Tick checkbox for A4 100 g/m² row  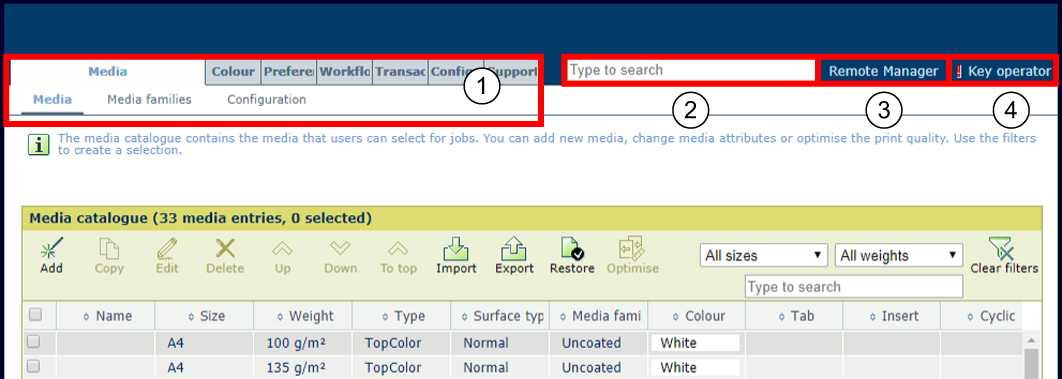tap(33, 342)
